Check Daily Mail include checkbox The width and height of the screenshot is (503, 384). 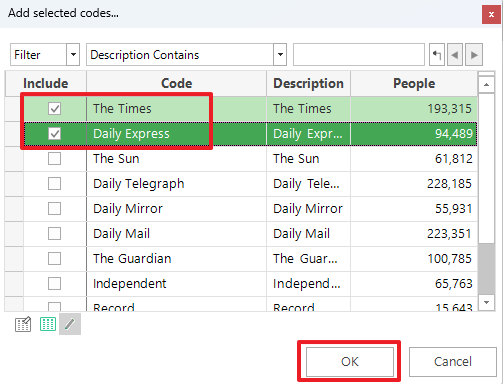pos(54,233)
